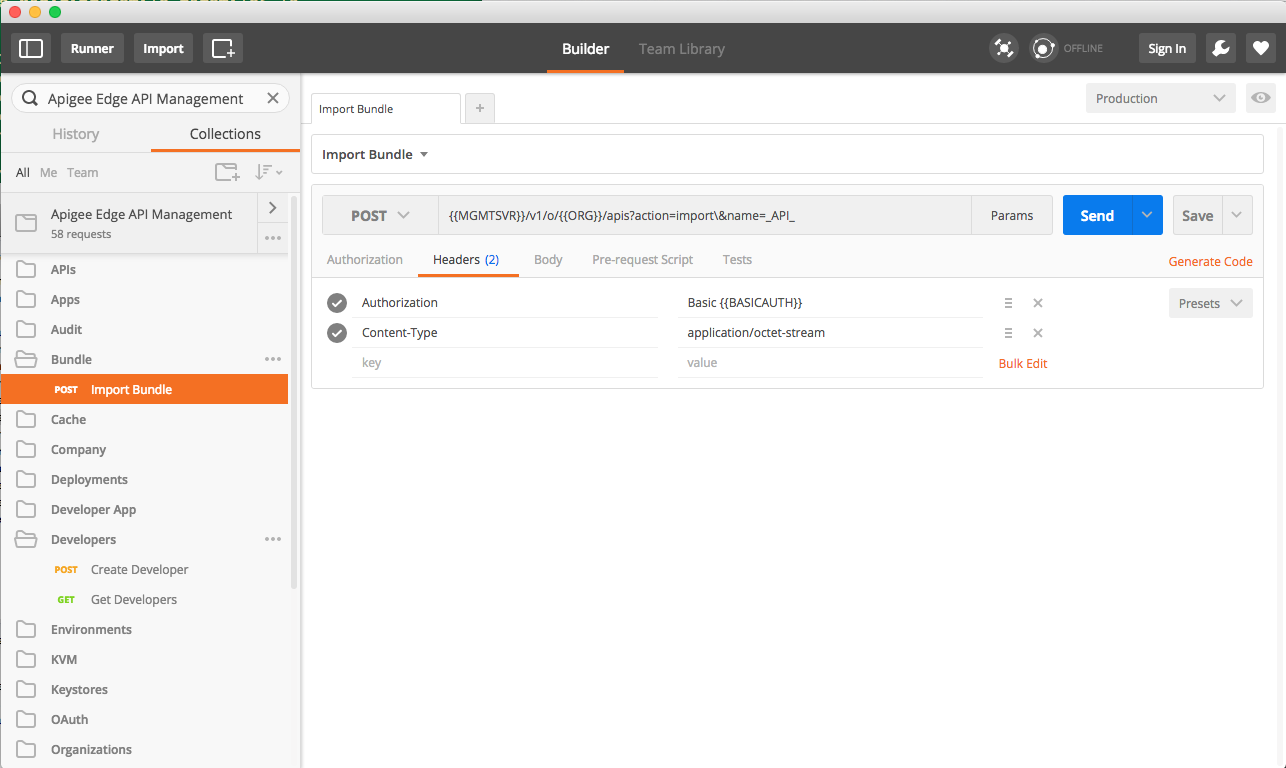Create a new collection folder icon
Viewport: 1286px width, 768px height.
point(228,172)
